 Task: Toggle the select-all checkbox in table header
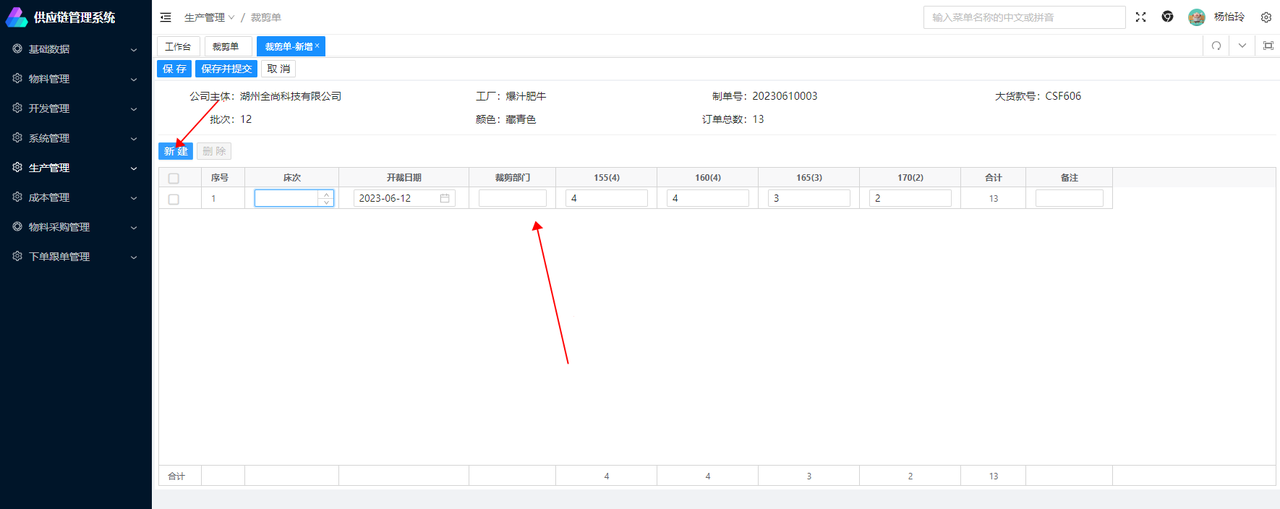pyautogui.click(x=174, y=178)
